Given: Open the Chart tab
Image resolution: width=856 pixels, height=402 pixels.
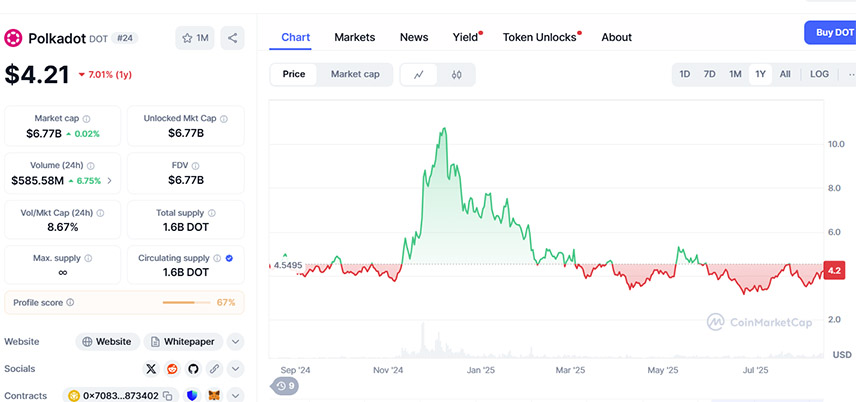Looking at the screenshot, I should [295, 37].
